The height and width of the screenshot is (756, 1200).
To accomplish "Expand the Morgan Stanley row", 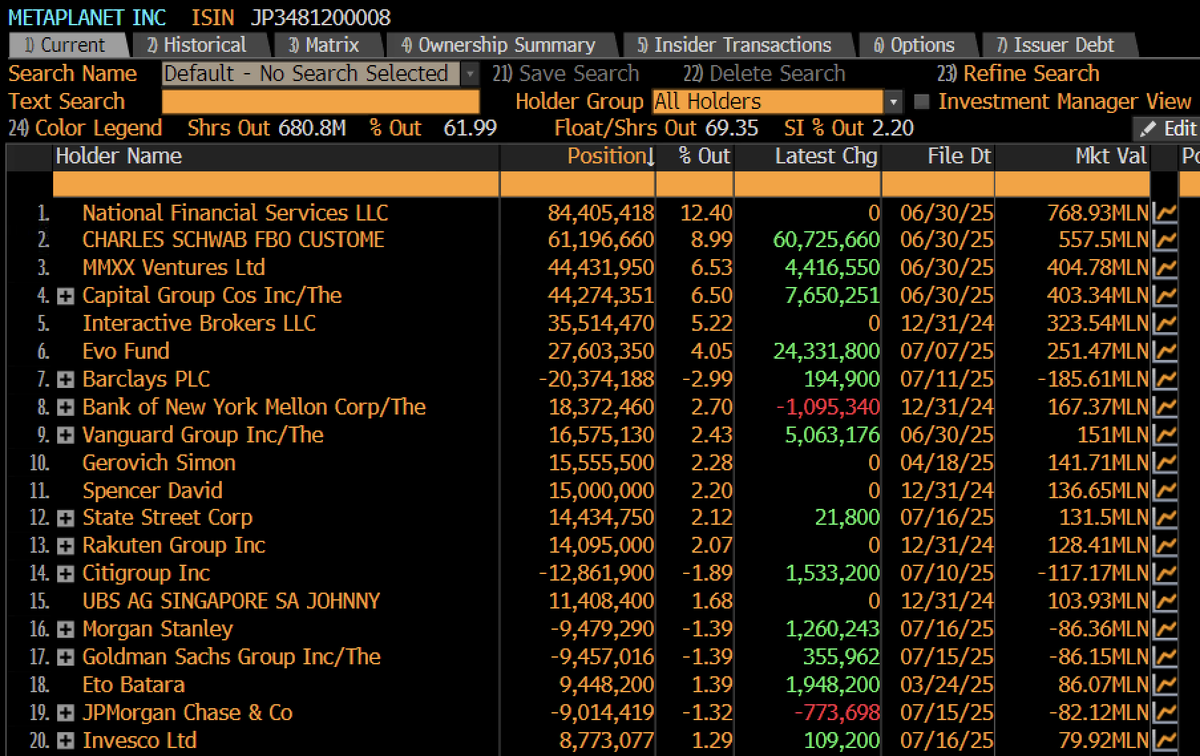I will 66,630.
